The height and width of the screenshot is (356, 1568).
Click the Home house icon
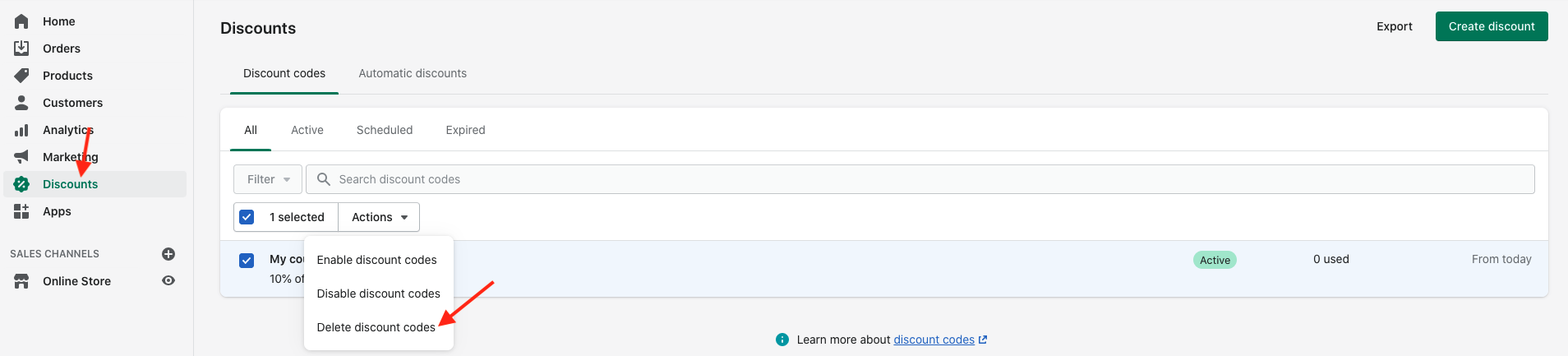(x=21, y=21)
